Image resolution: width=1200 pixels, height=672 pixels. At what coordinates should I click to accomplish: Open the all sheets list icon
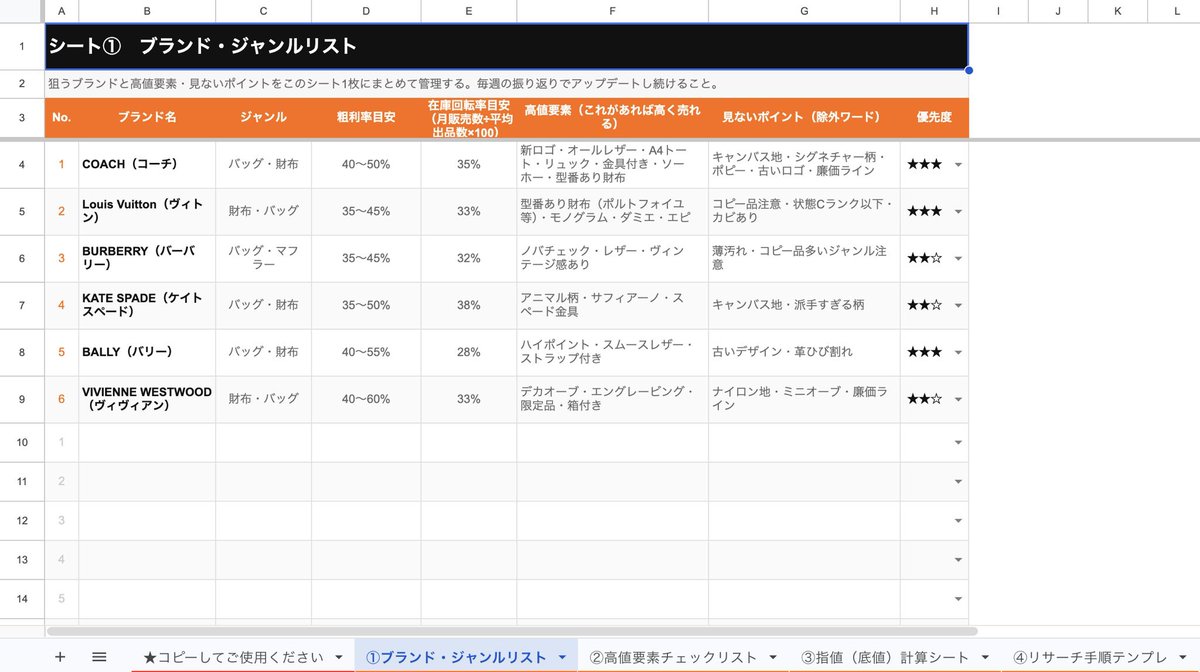tap(99, 657)
